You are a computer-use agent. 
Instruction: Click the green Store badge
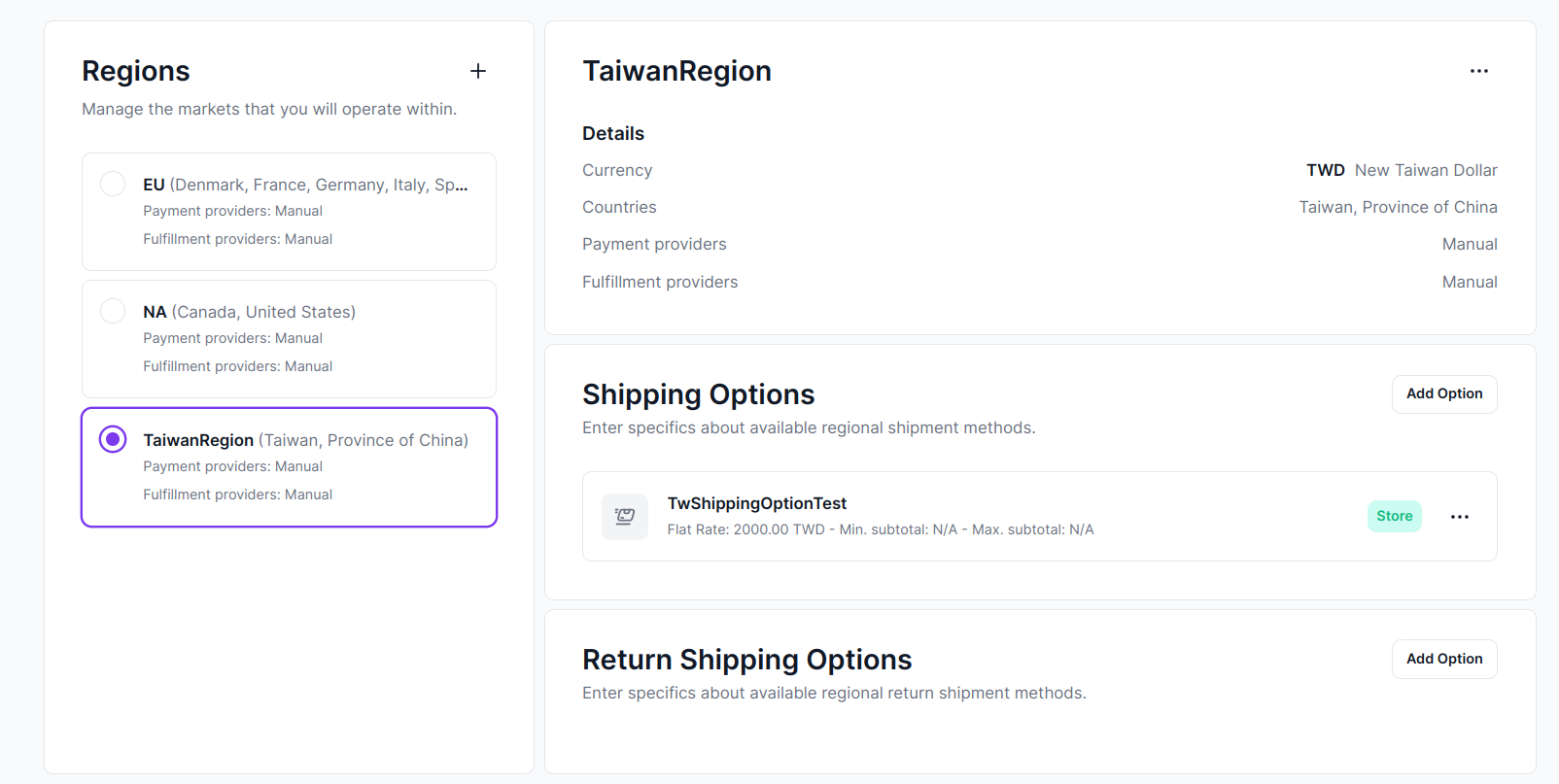point(1394,516)
